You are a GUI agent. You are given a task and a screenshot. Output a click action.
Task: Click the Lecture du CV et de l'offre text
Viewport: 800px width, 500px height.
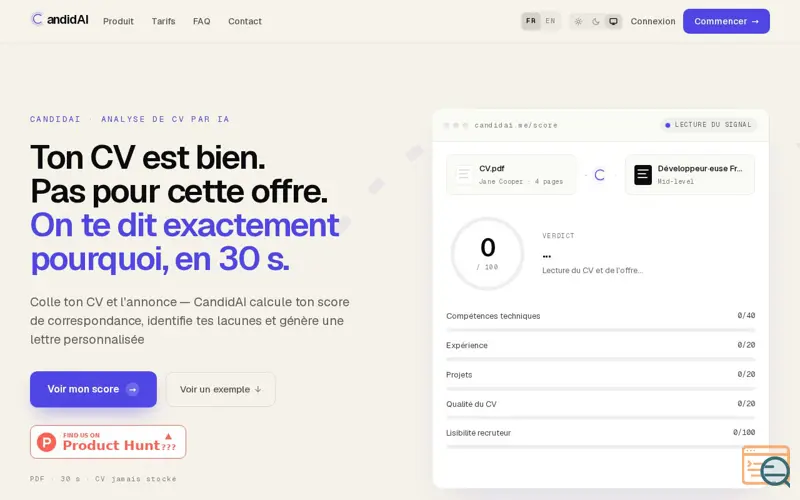pos(592,270)
